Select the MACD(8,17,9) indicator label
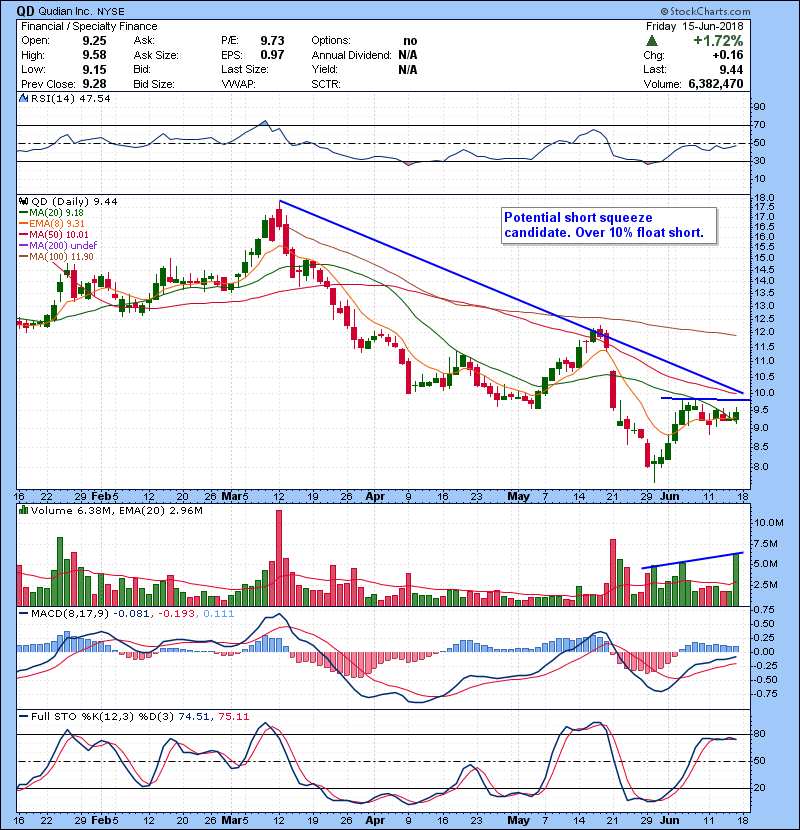 (70, 614)
